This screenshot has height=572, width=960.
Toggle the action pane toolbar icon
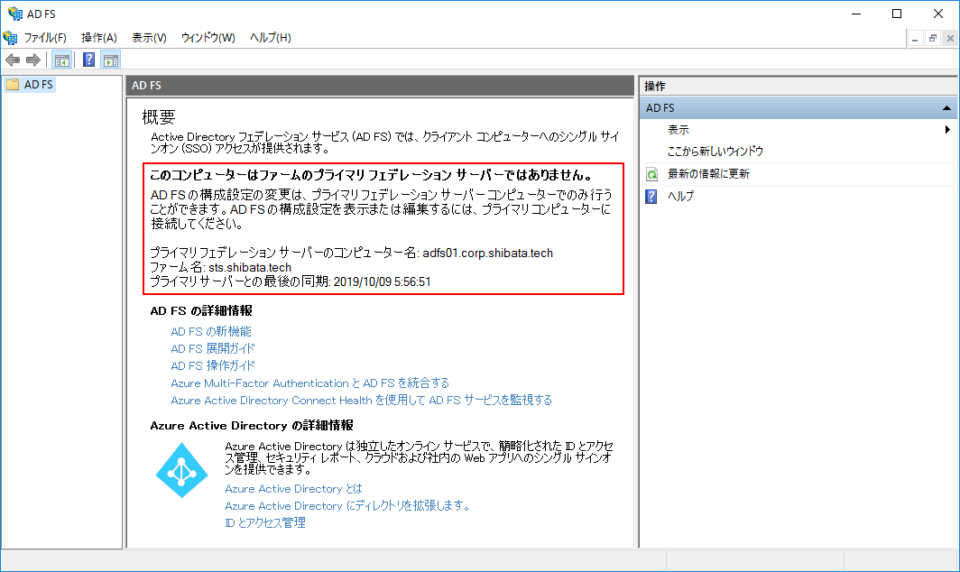tap(111, 60)
